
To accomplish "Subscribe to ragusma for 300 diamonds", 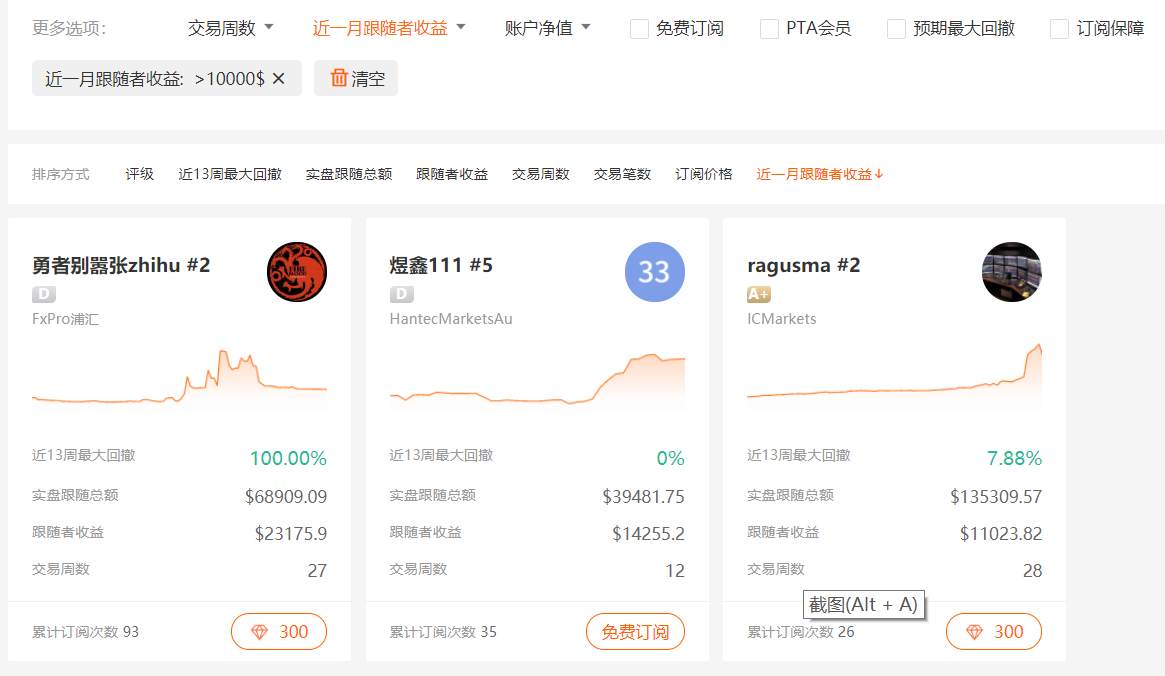I will click(994, 631).
